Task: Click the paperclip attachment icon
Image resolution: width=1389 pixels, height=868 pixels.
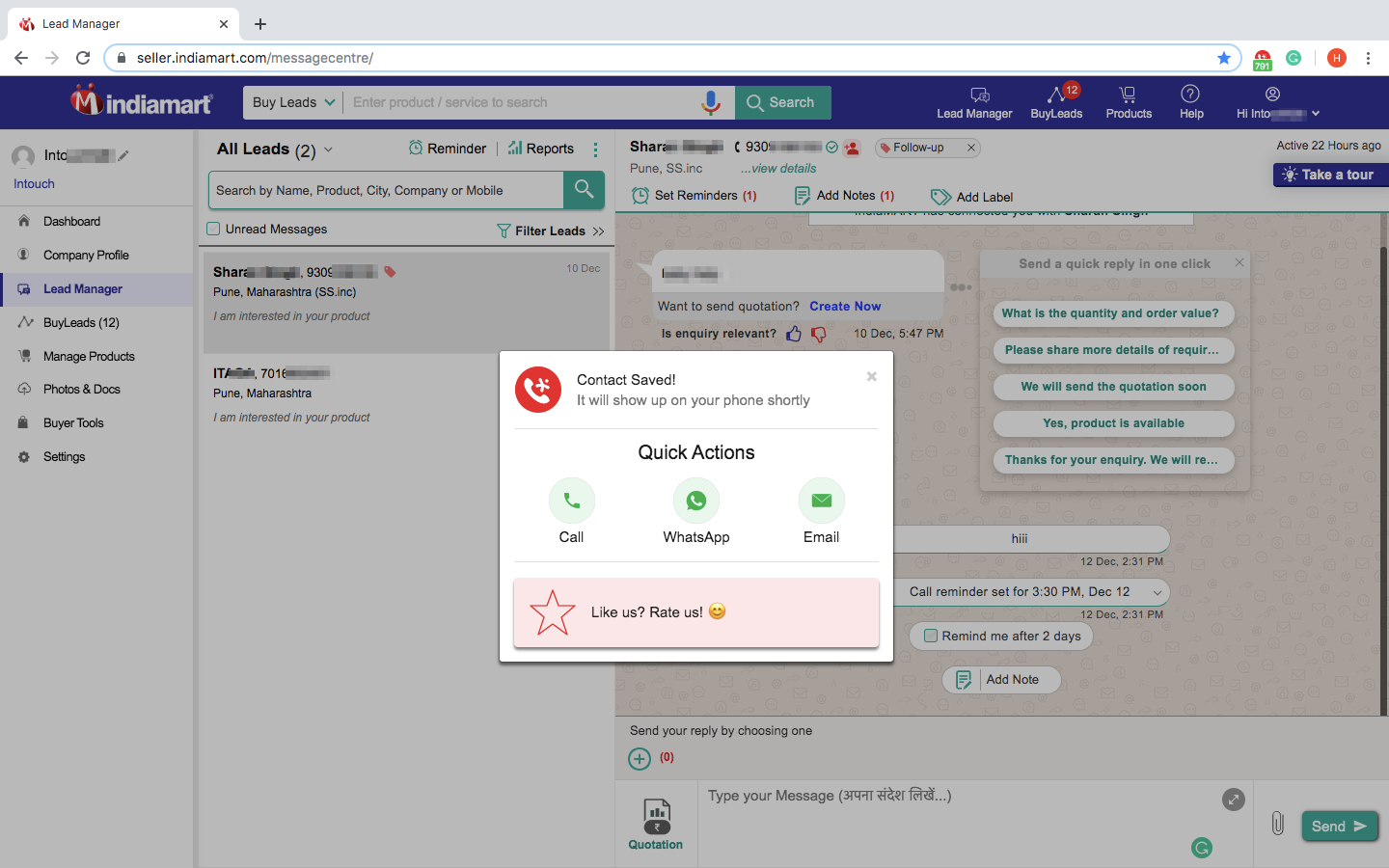Action: click(x=1278, y=824)
